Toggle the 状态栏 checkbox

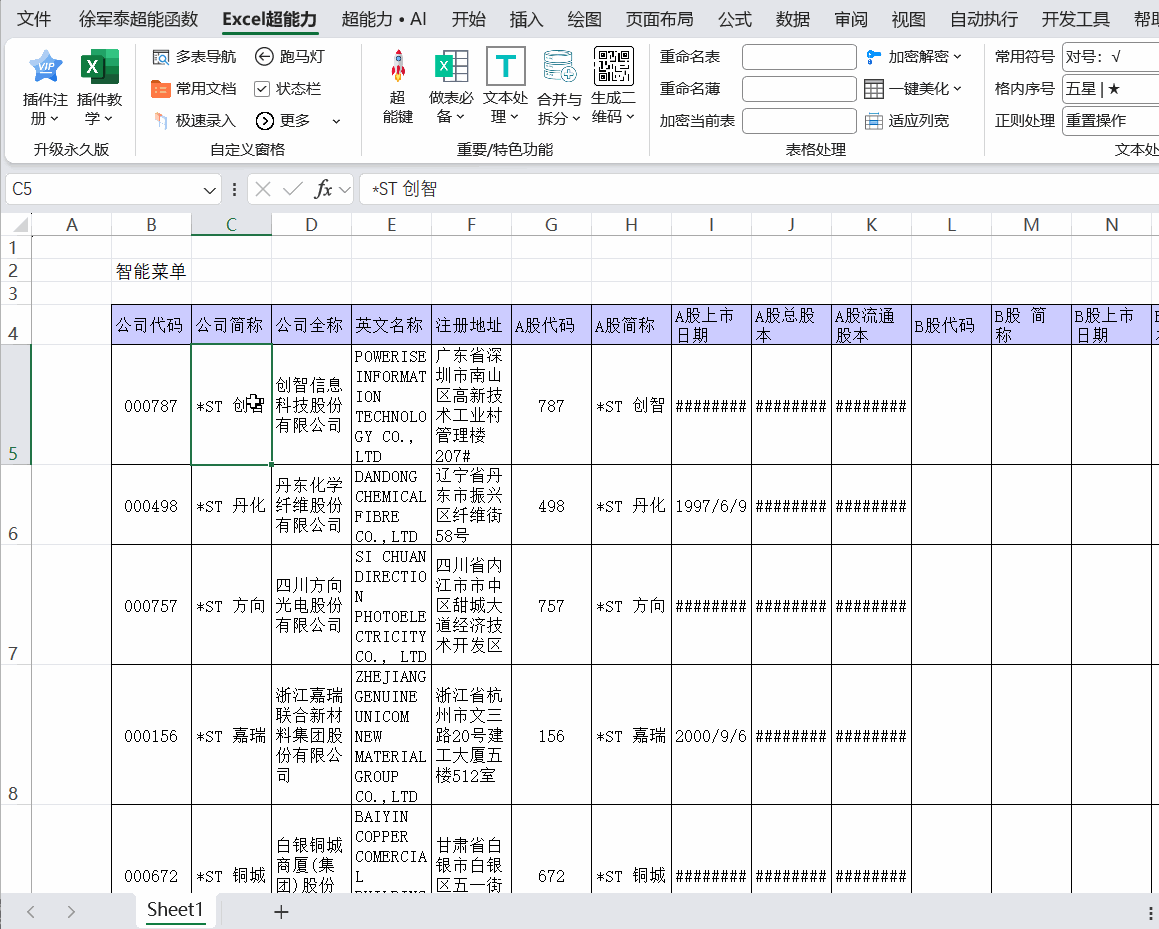point(262,89)
